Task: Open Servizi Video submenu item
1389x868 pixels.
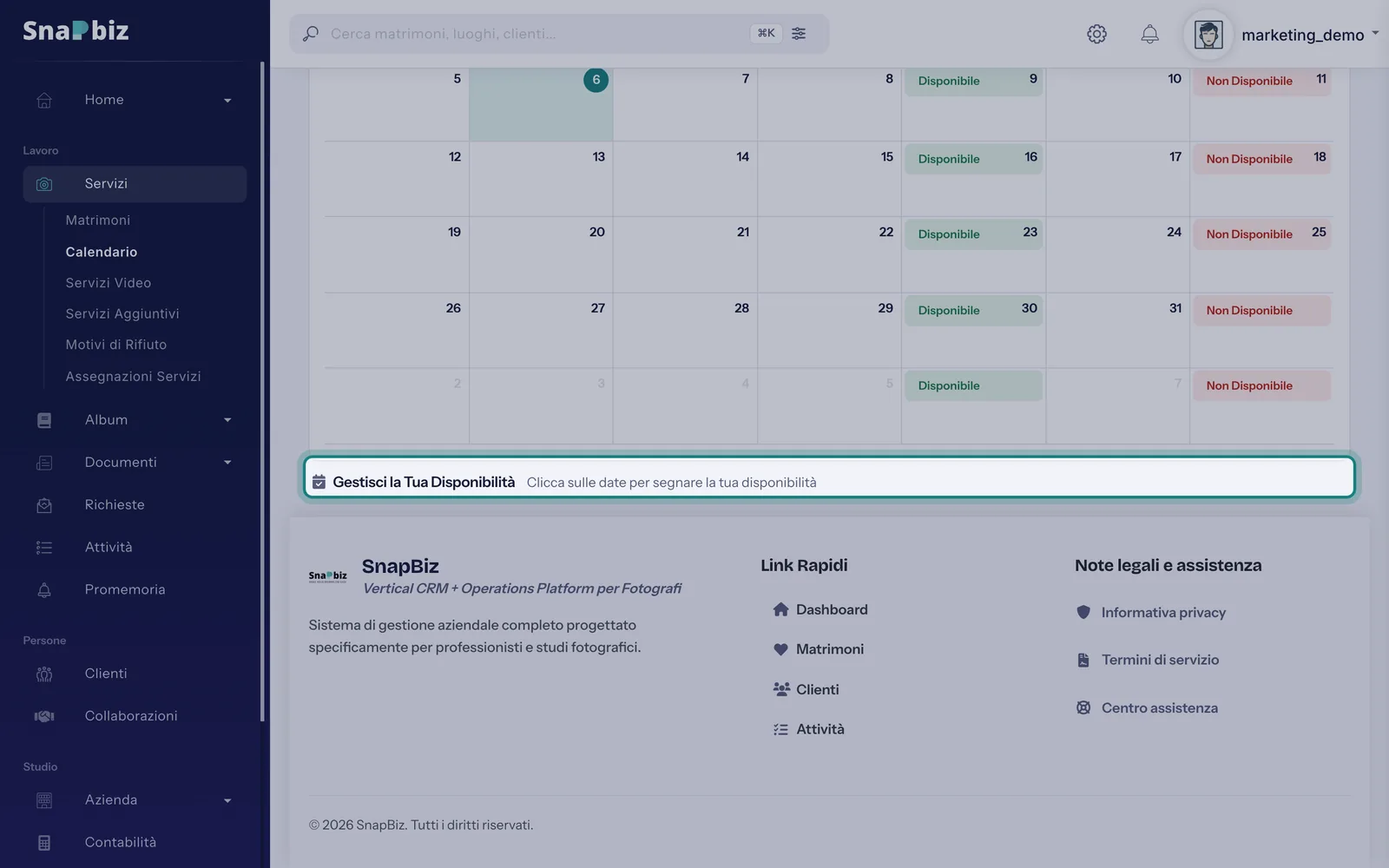Action: (109, 283)
